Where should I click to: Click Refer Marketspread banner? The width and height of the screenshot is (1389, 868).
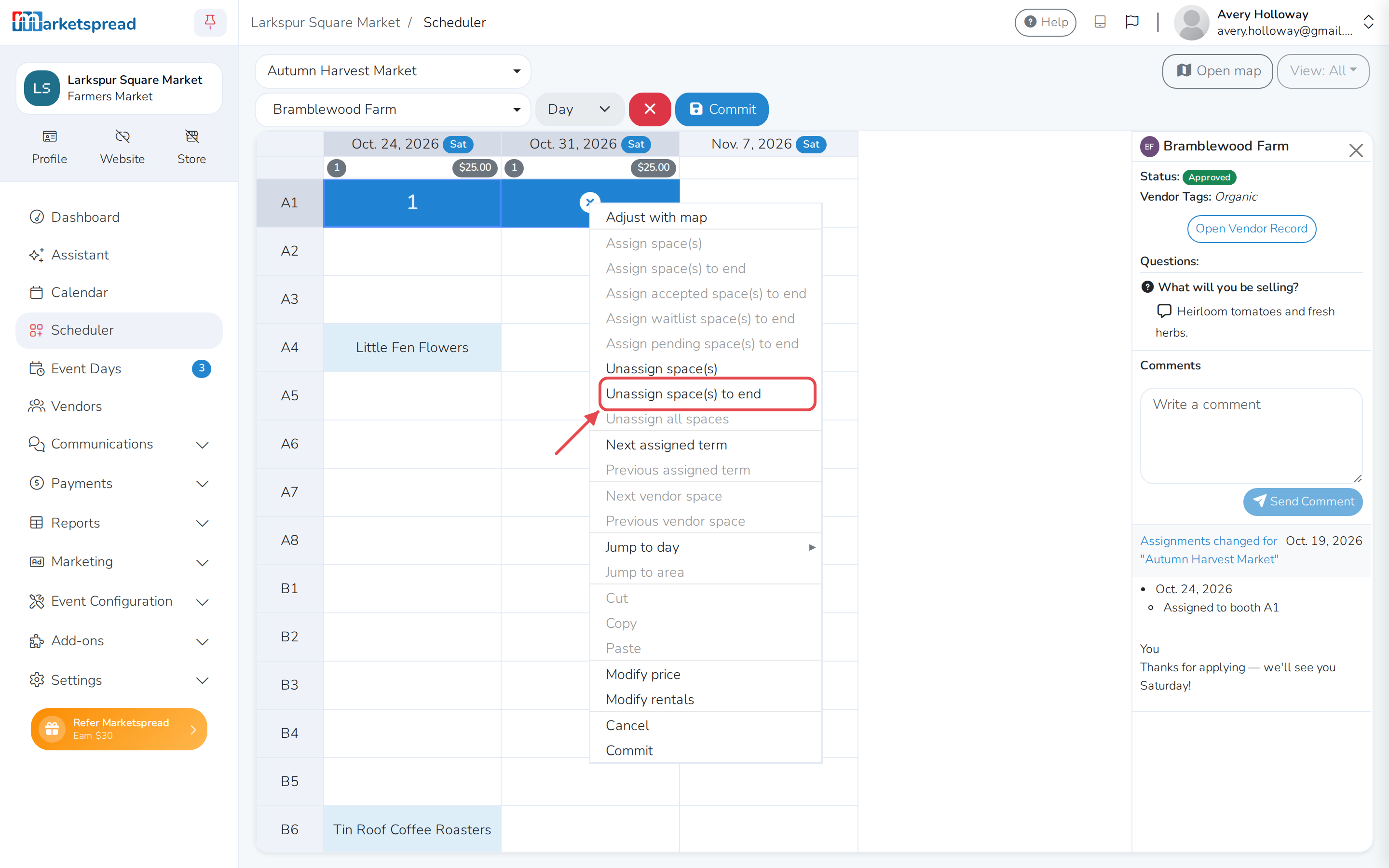point(119,729)
